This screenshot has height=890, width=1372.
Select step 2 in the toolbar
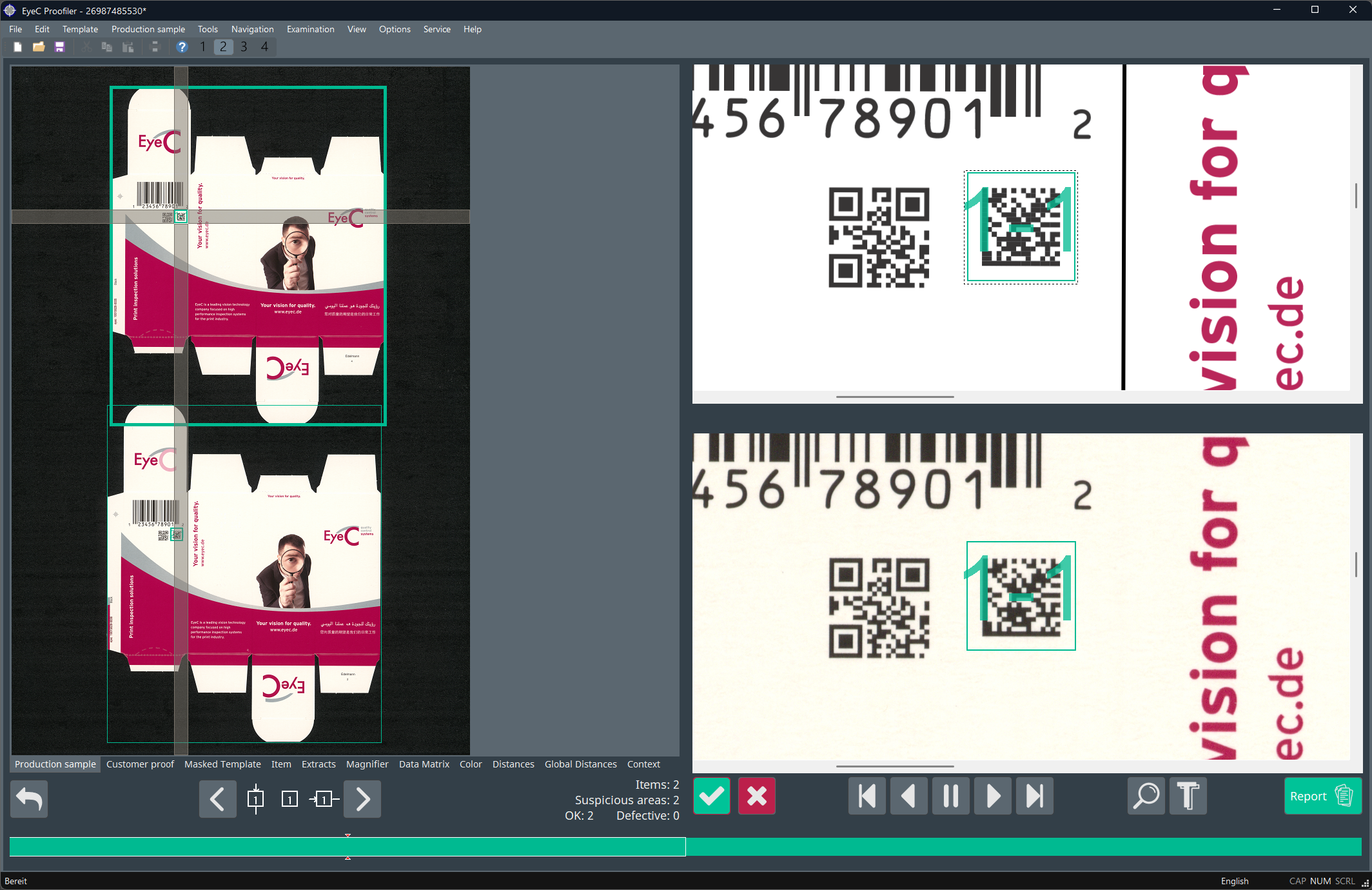pos(223,46)
